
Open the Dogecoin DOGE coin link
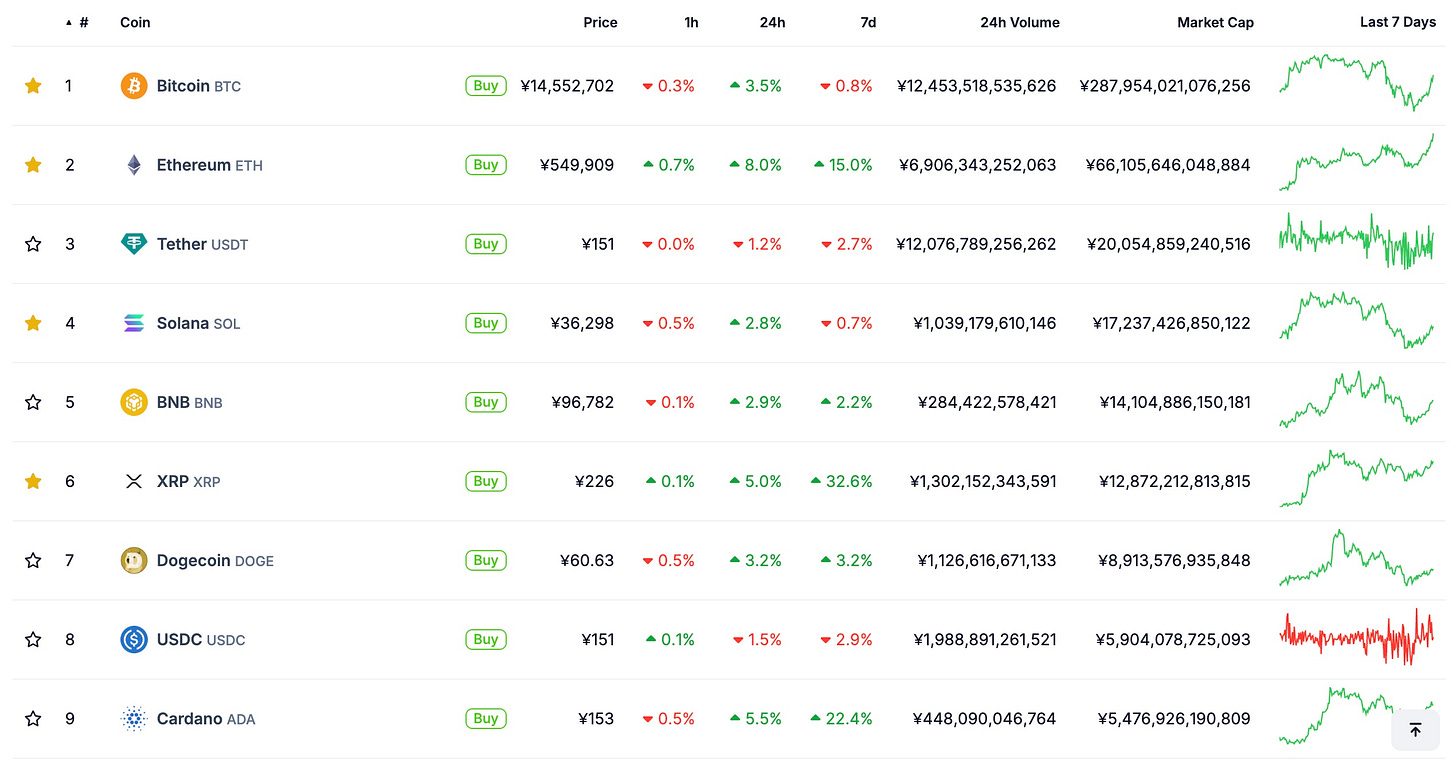[215, 560]
